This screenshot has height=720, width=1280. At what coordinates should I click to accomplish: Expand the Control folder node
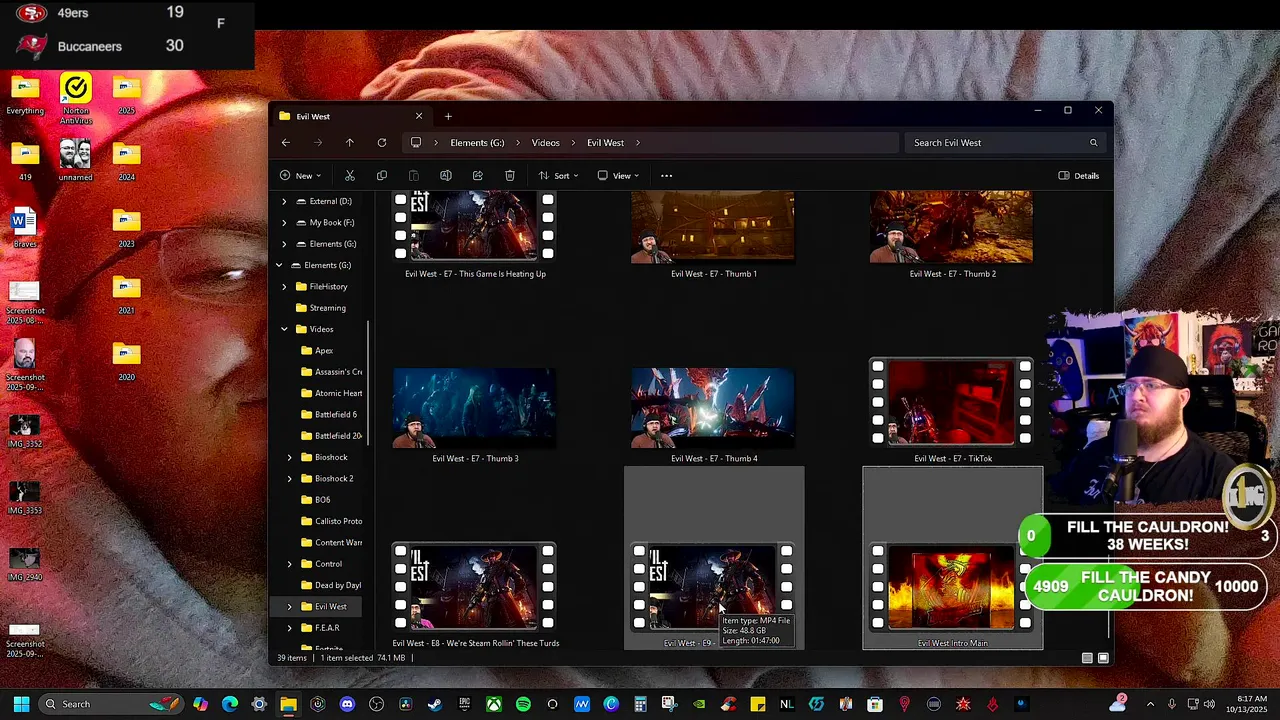click(x=290, y=564)
